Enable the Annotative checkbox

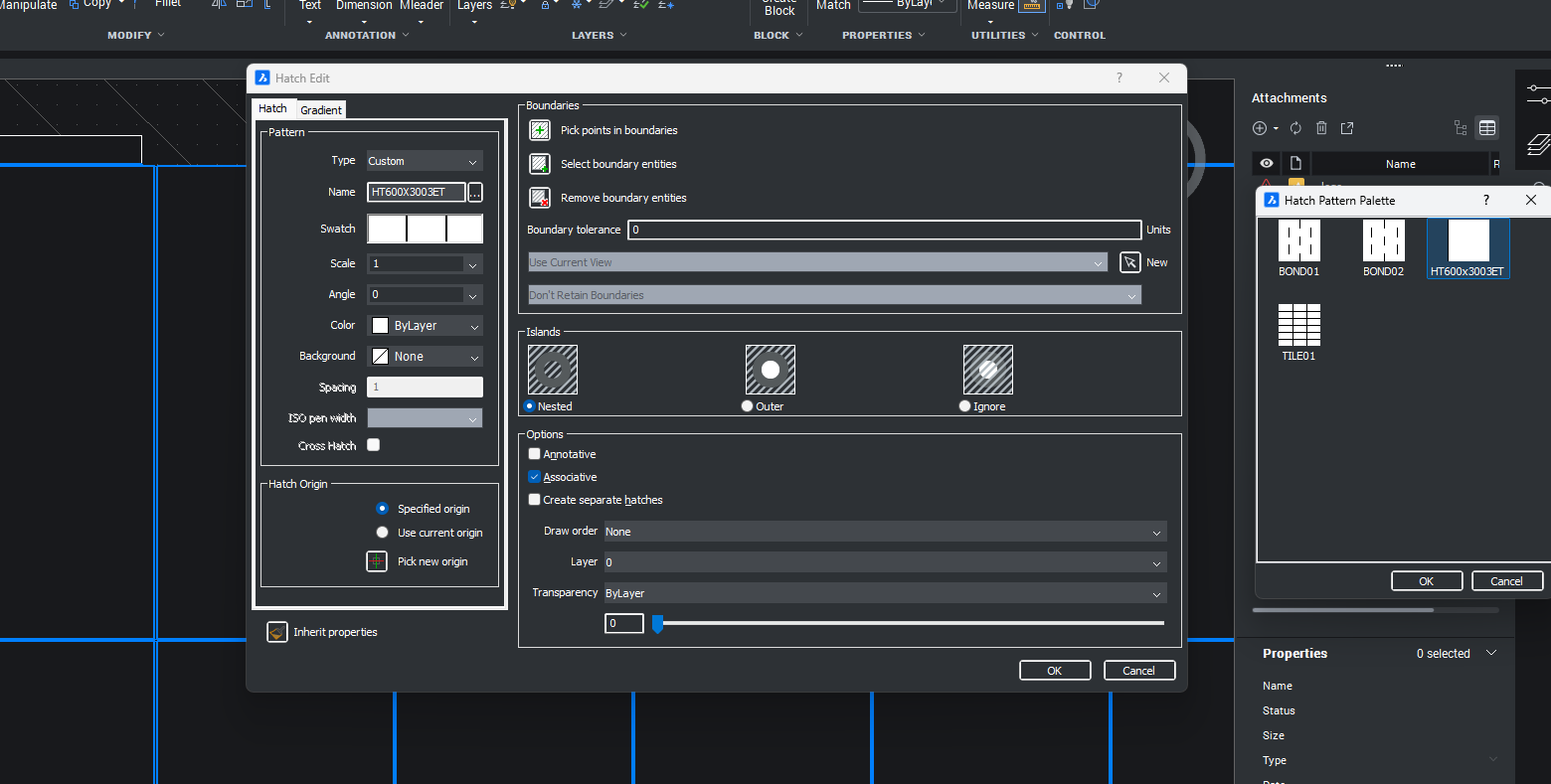click(535, 454)
